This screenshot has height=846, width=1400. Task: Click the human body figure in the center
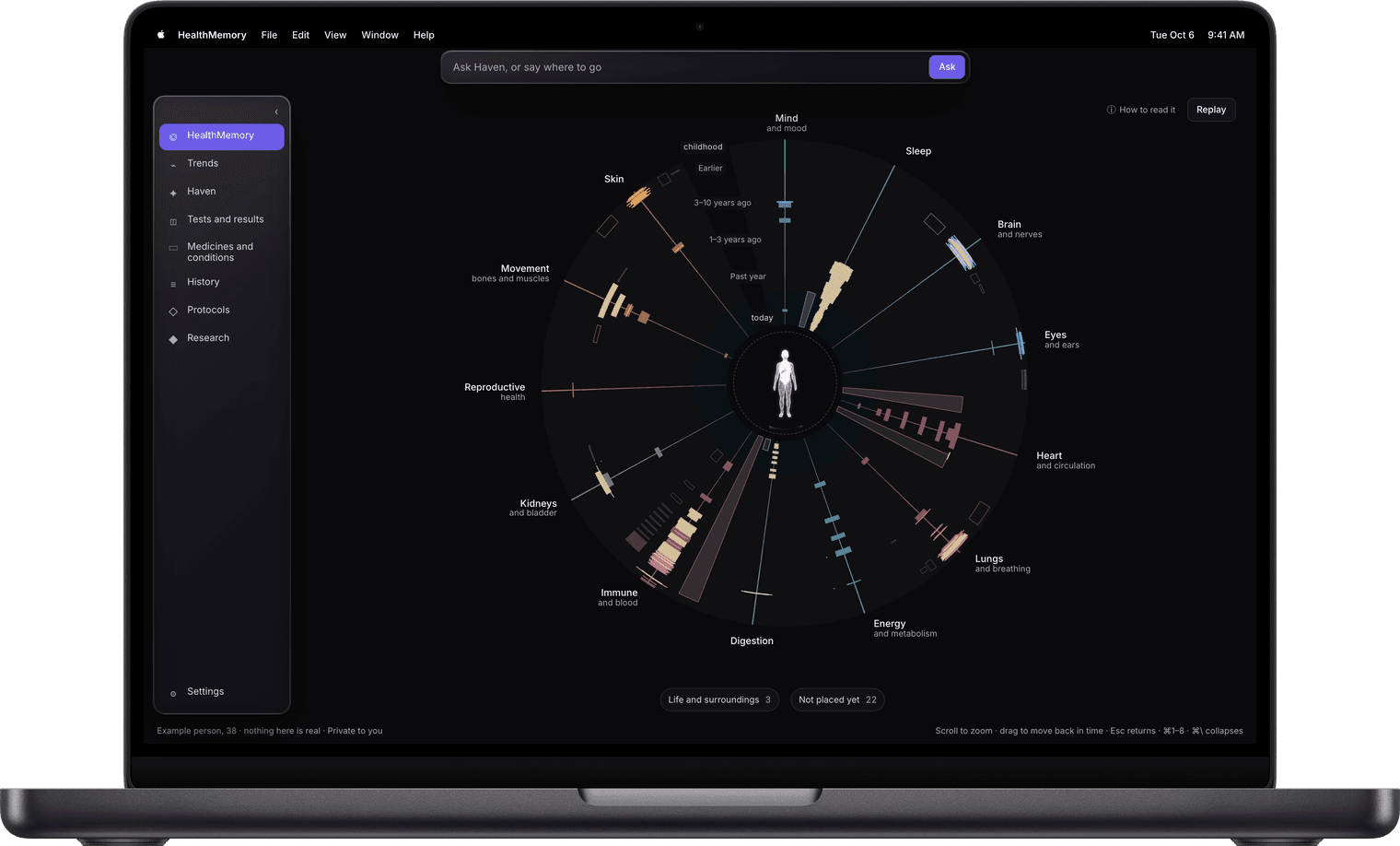[x=785, y=383]
